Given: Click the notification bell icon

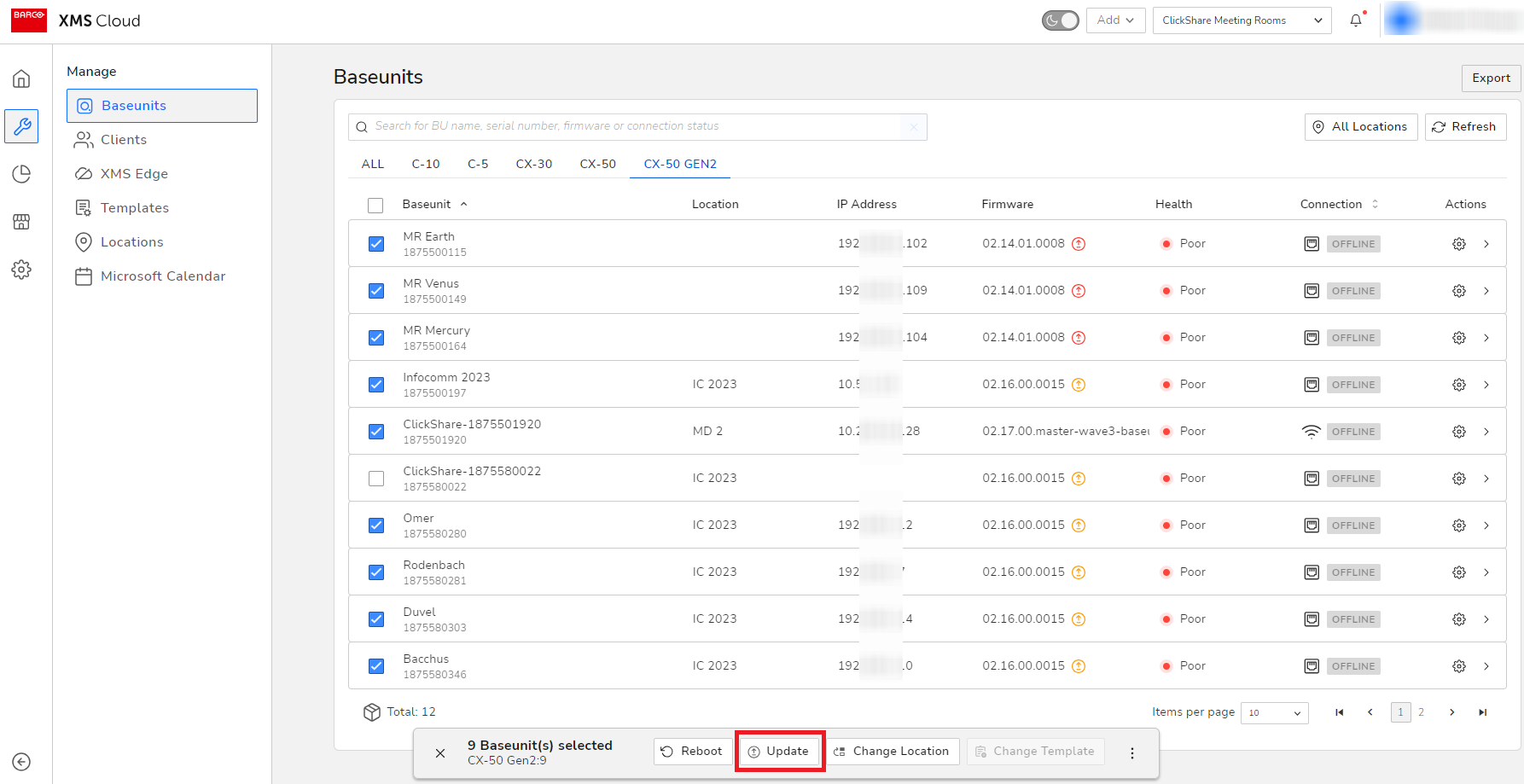Looking at the screenshot, I should coord(1356,20).
